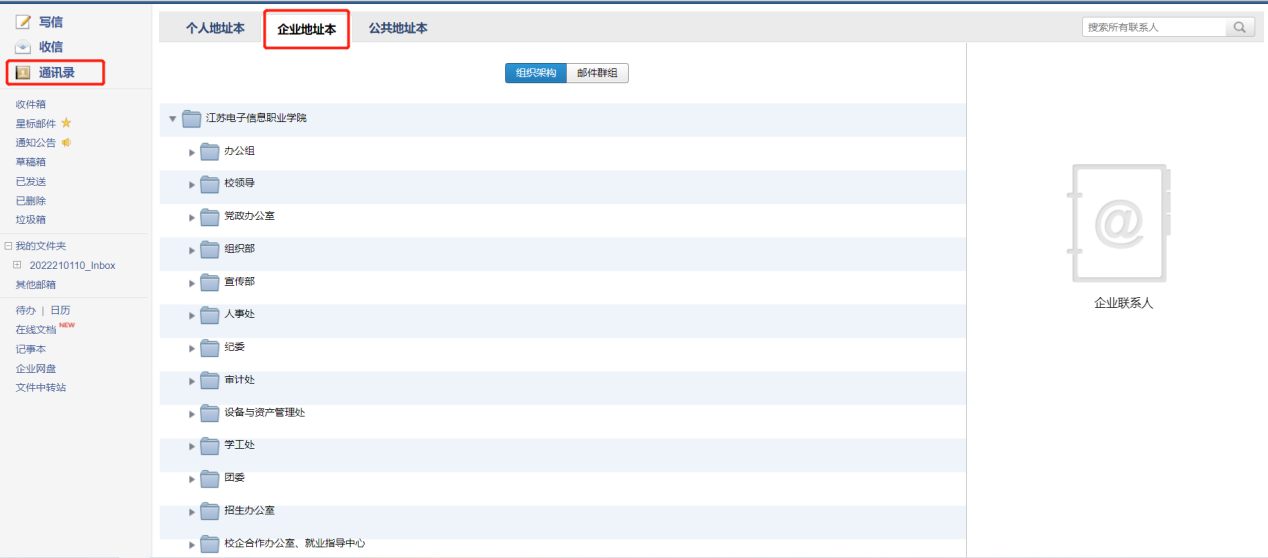
Task: Select the 招生办公室 department name
Action: [249, 511]
